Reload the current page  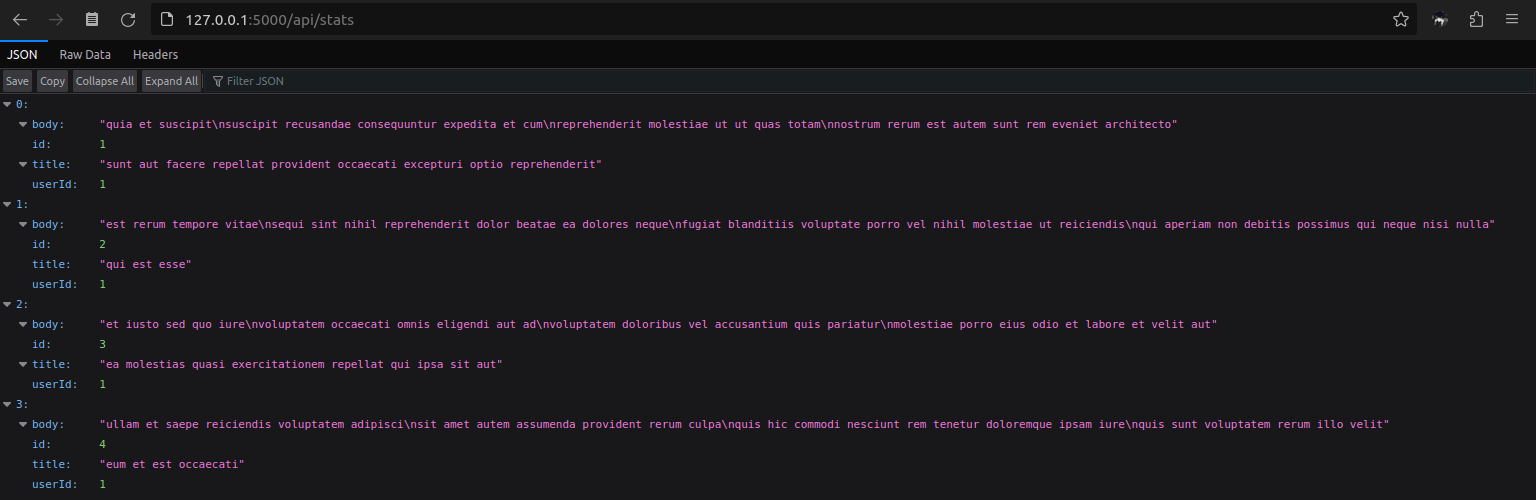click(x=128, y=19)
